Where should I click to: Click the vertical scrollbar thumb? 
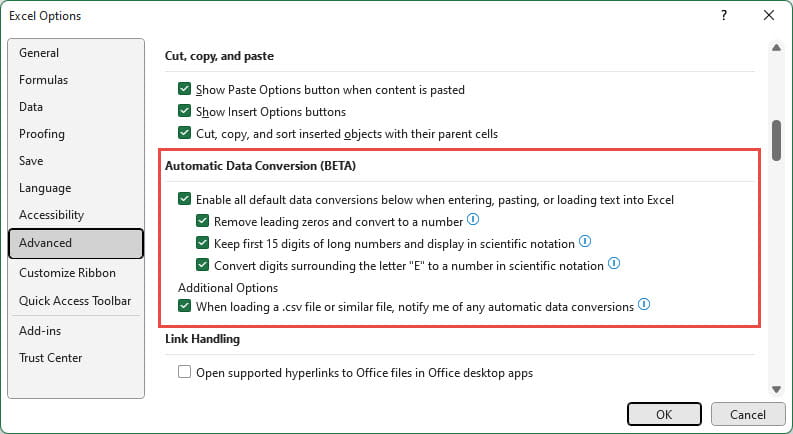point(774,136)
